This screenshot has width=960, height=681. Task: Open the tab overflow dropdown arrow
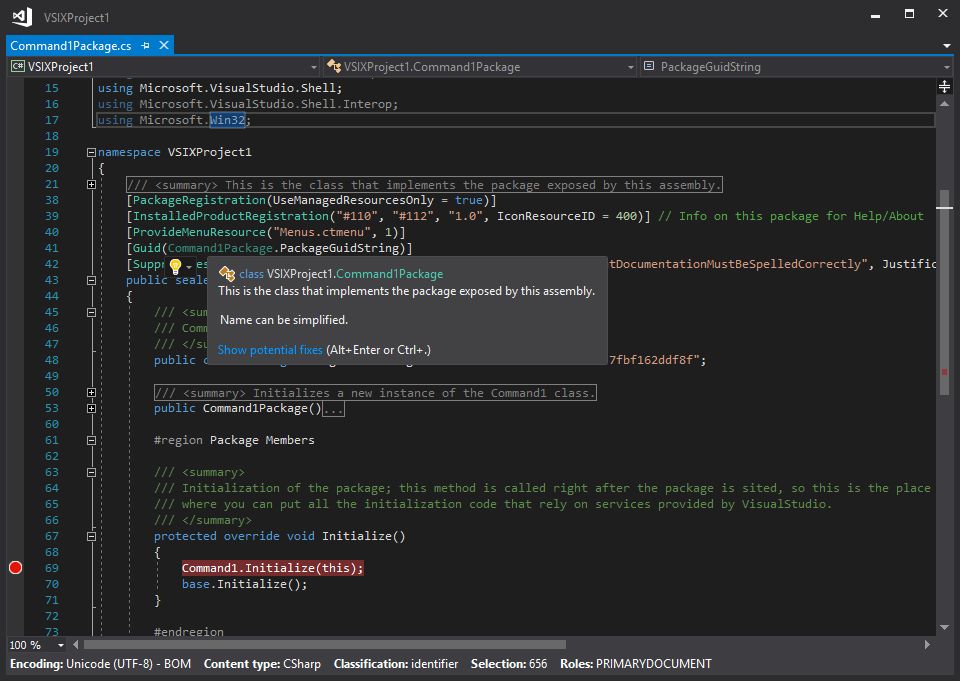pos(947,46)
